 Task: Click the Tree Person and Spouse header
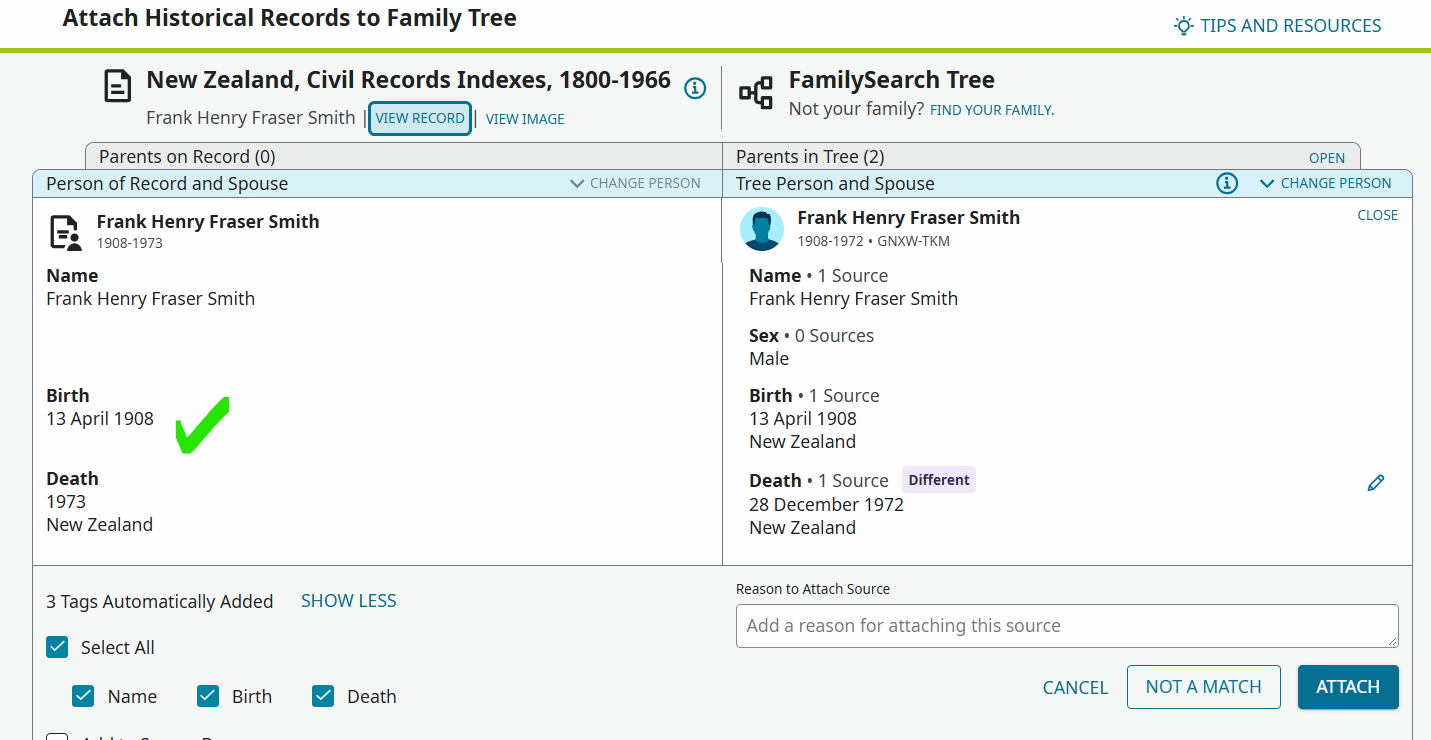tap(835, 184)
